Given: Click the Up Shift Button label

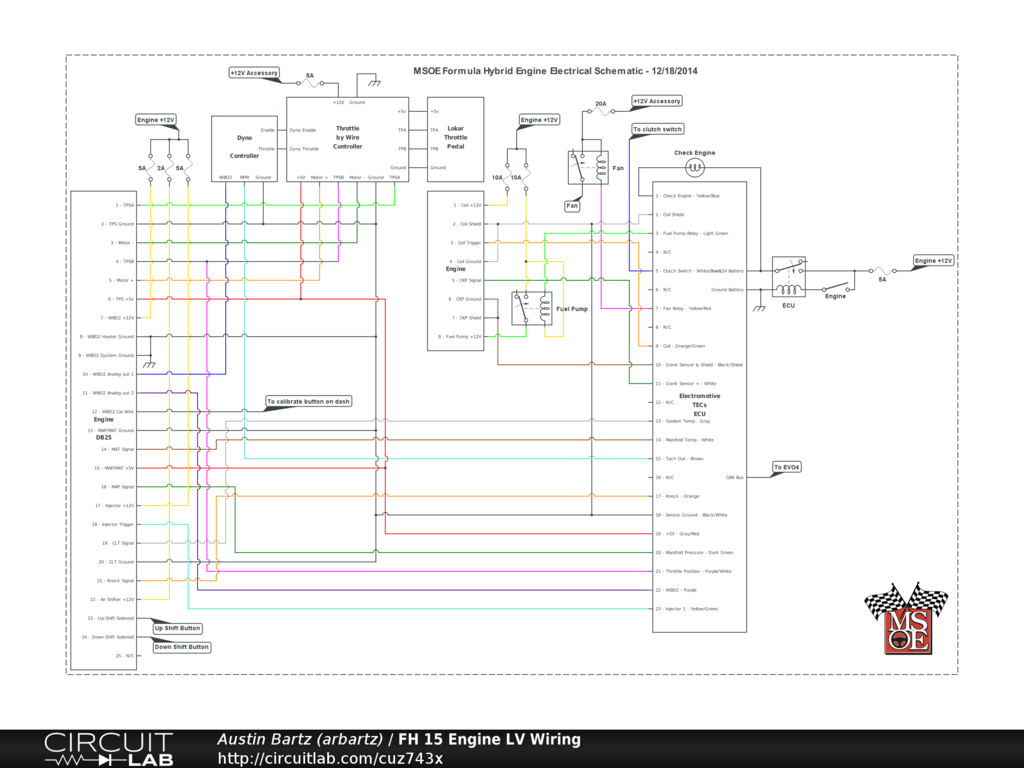Looking at the screenshot, I should coord(177,628).
